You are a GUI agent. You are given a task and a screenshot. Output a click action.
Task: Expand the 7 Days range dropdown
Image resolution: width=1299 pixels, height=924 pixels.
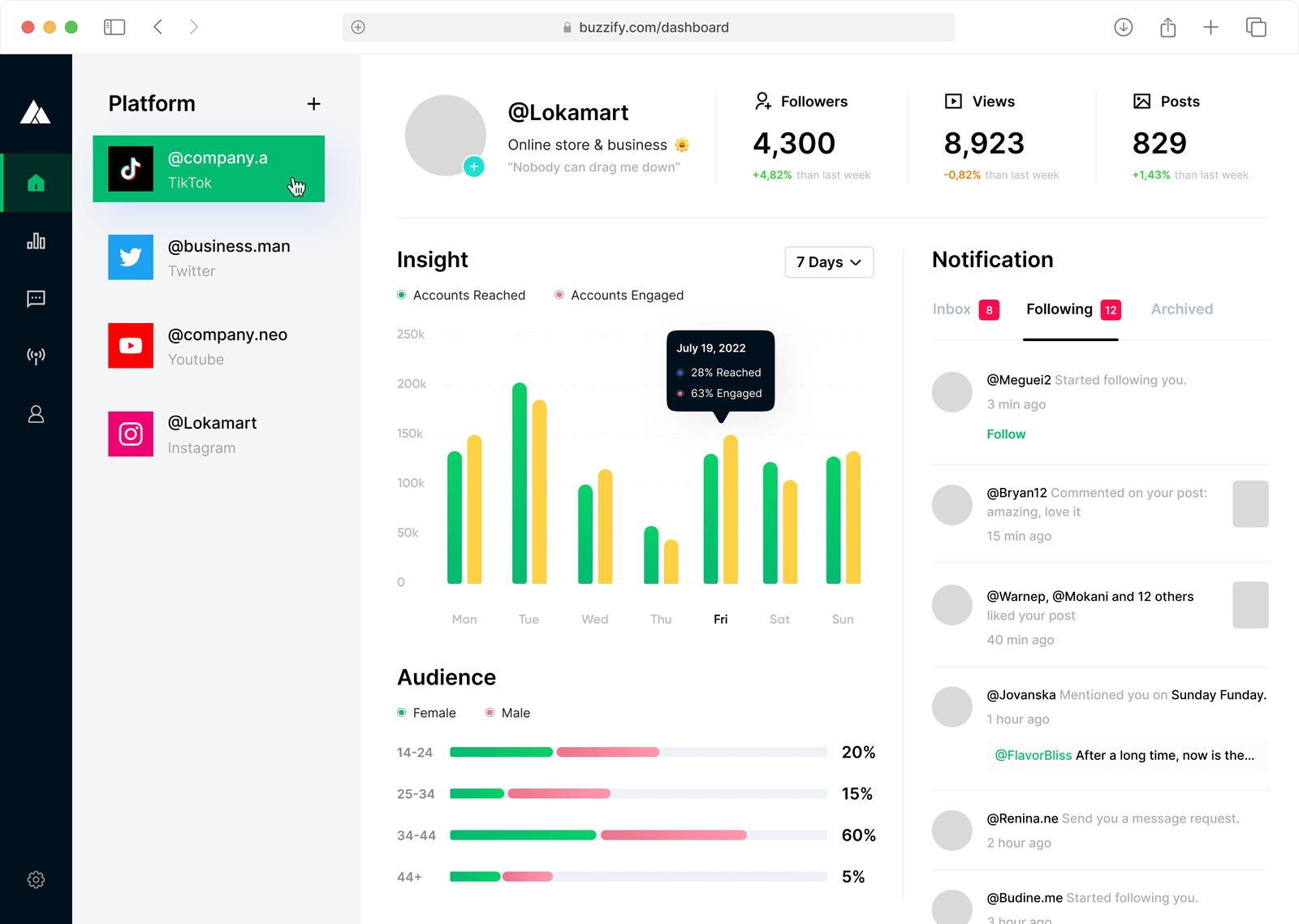[x=828, y=262]
